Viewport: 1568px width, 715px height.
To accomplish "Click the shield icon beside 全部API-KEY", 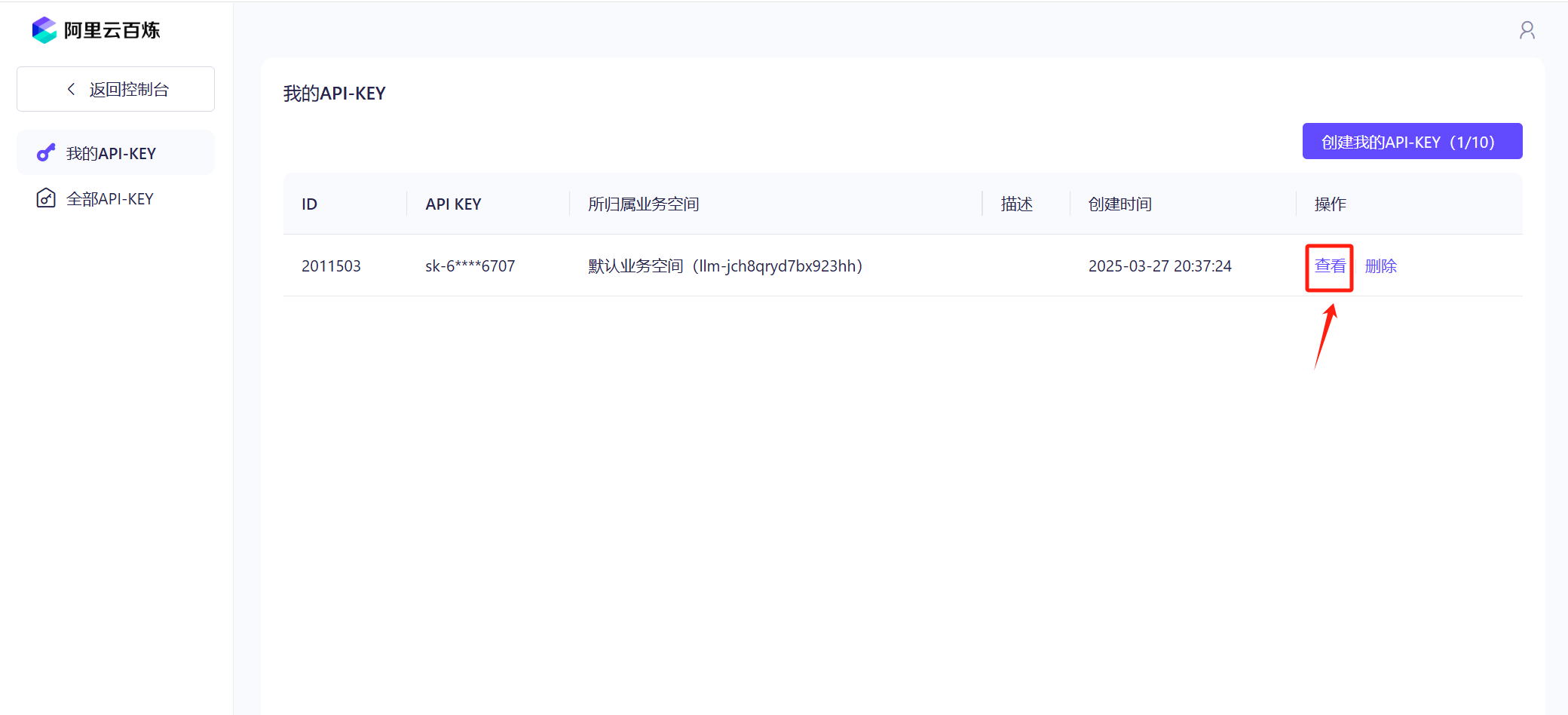I will coord(46,198).
